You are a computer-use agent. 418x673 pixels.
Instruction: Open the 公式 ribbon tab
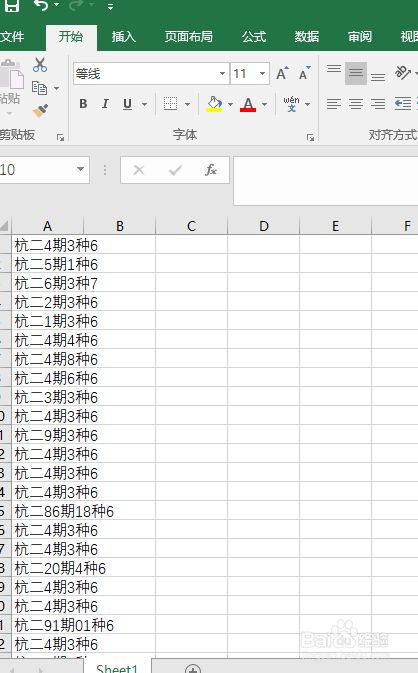(x=254, y=37)
